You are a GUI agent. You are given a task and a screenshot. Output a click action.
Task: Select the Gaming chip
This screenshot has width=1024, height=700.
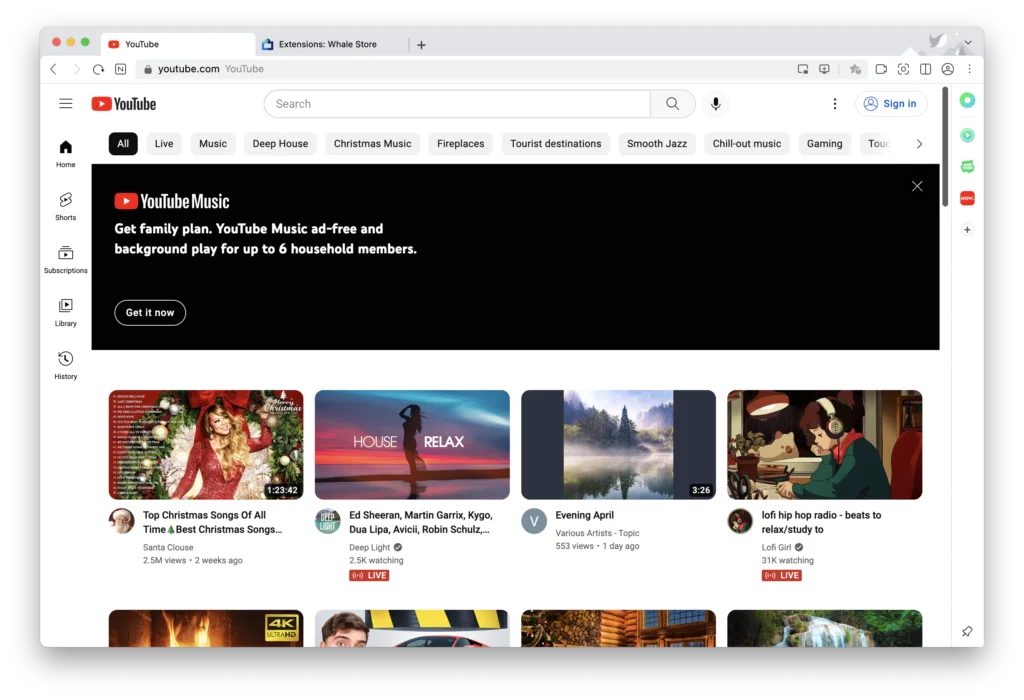824,144
